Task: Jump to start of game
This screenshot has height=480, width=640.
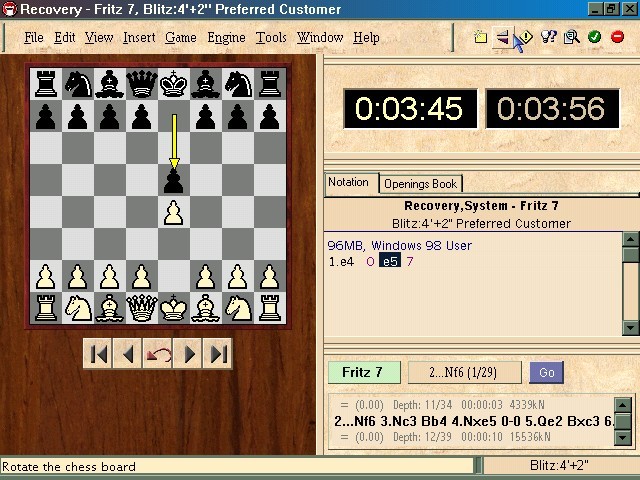Action: pyautogui.click(x=98, y=353)
